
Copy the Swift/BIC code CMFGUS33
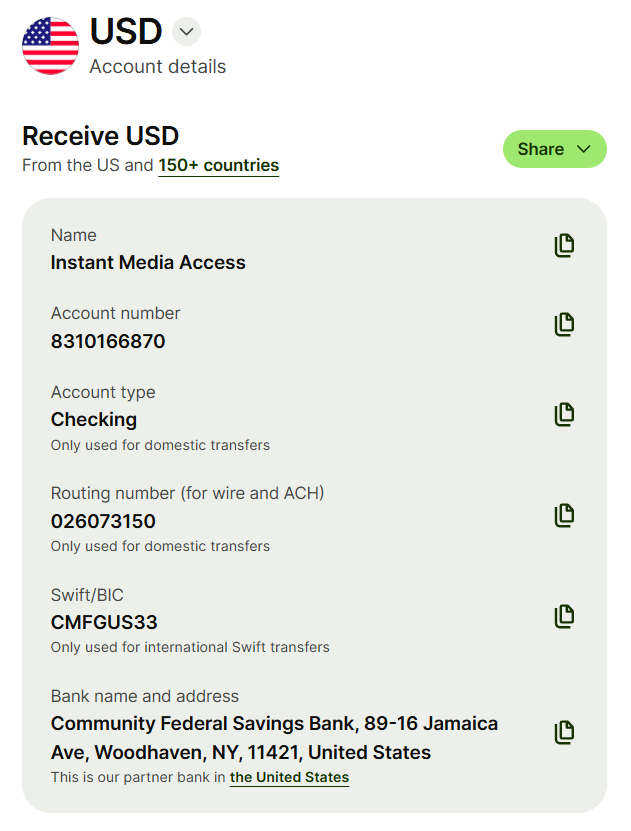(564, 616)
